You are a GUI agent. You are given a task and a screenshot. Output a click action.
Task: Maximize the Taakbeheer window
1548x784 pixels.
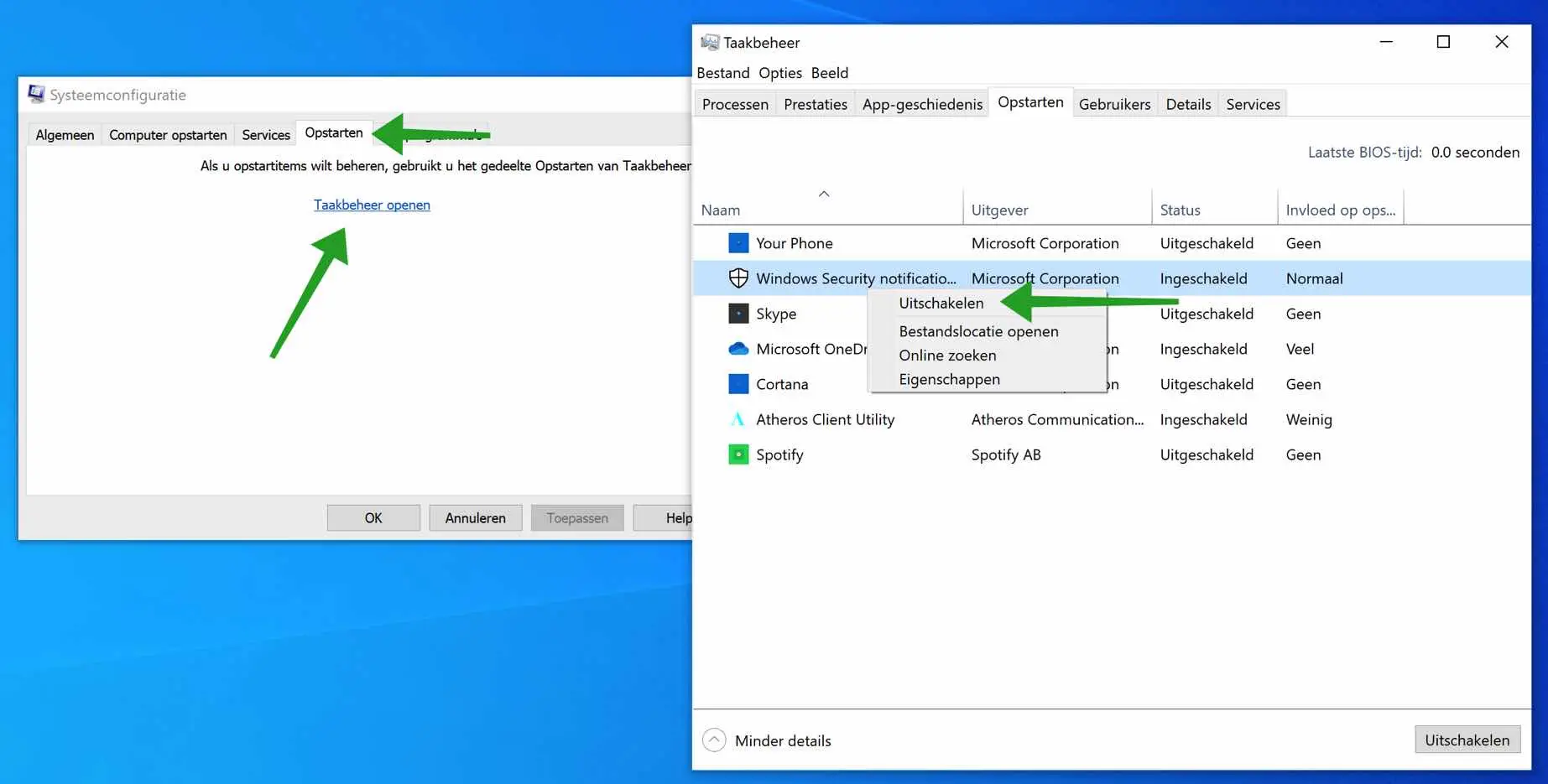coord(1443,42)
